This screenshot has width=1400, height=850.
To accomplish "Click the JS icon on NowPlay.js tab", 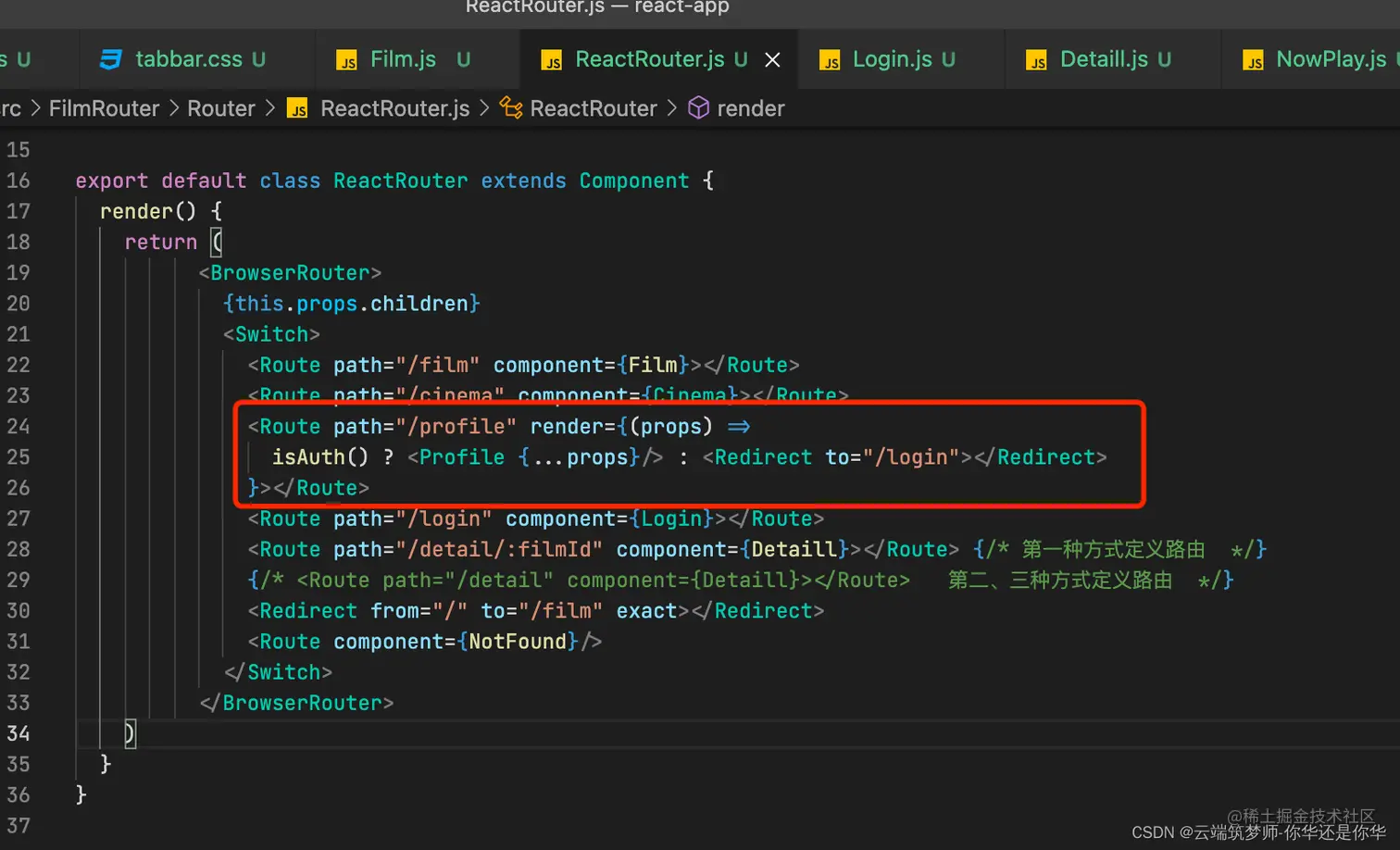I will (1254, 61).
